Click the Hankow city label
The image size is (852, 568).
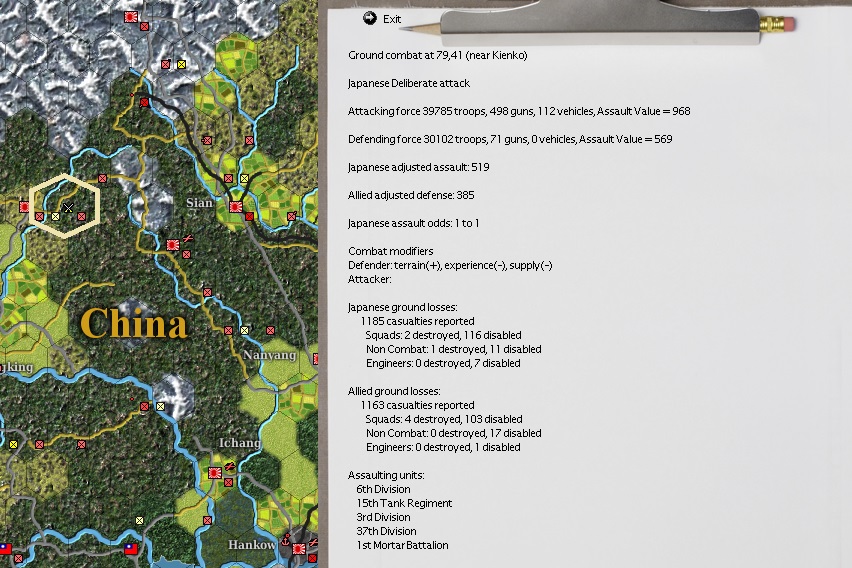point(252,545)
